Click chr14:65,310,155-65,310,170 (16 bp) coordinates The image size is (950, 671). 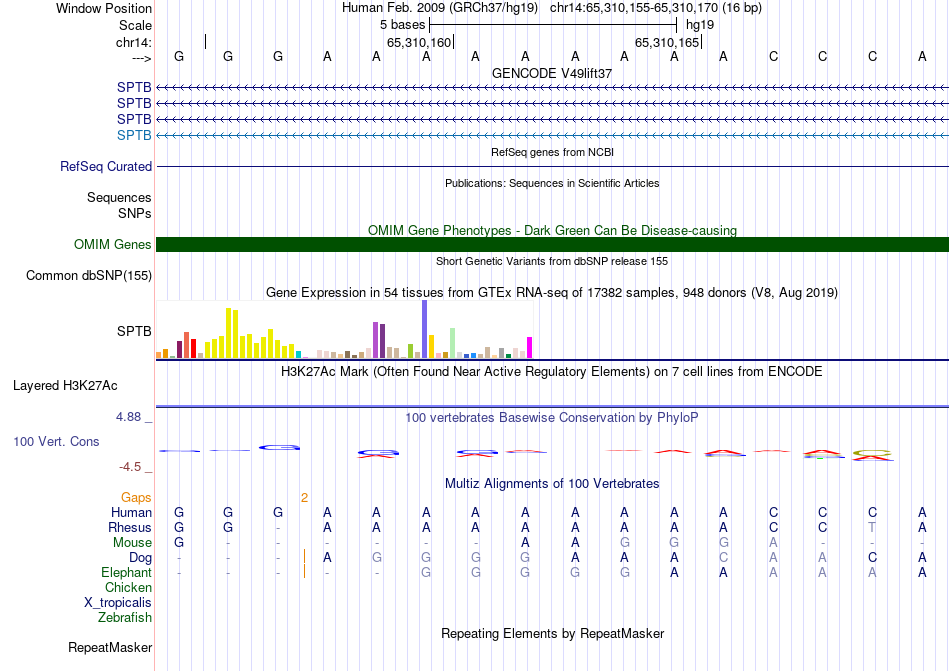656,8
